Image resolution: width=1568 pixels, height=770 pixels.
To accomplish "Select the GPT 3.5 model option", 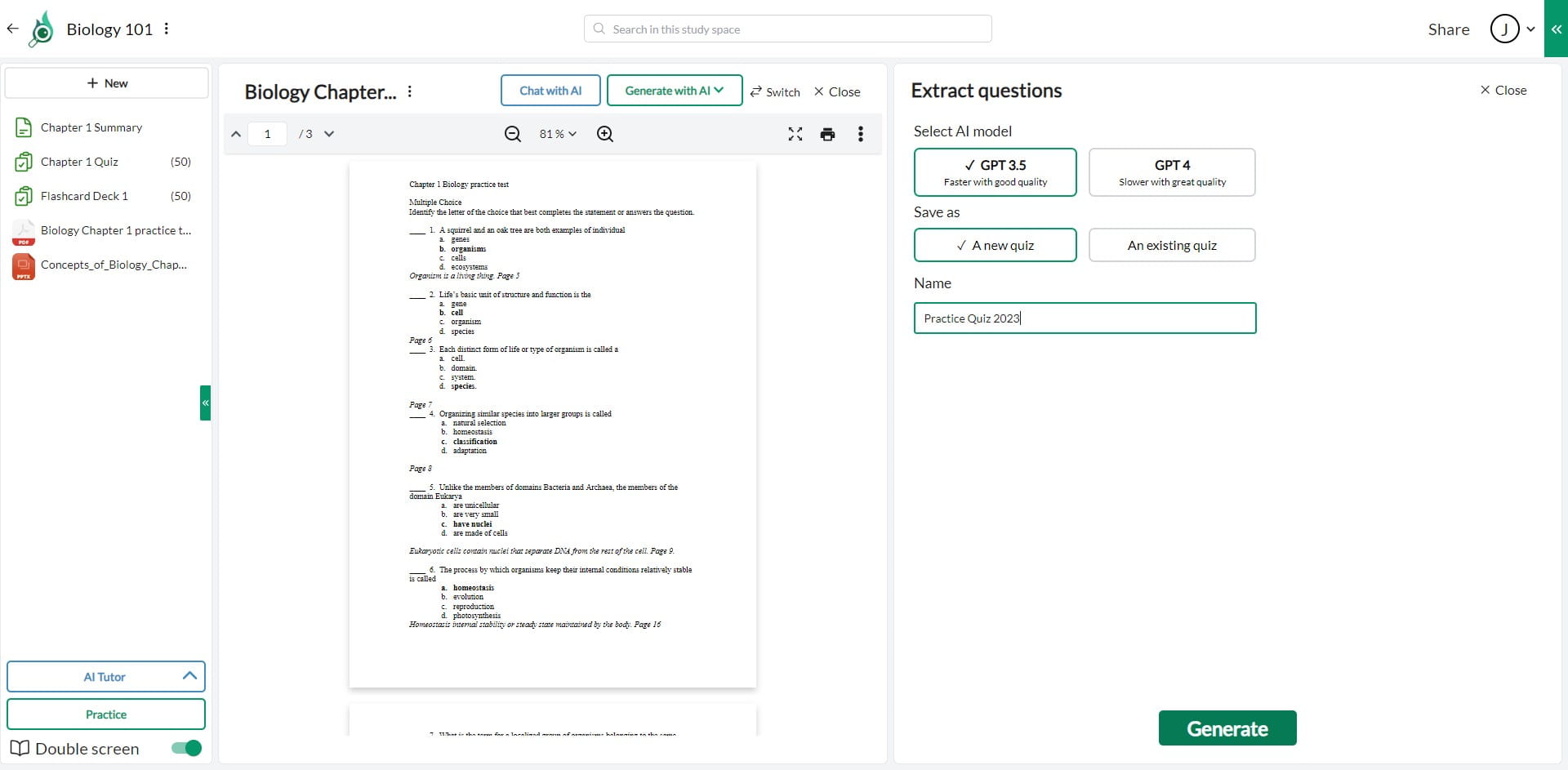I will [x=996, y=172].
